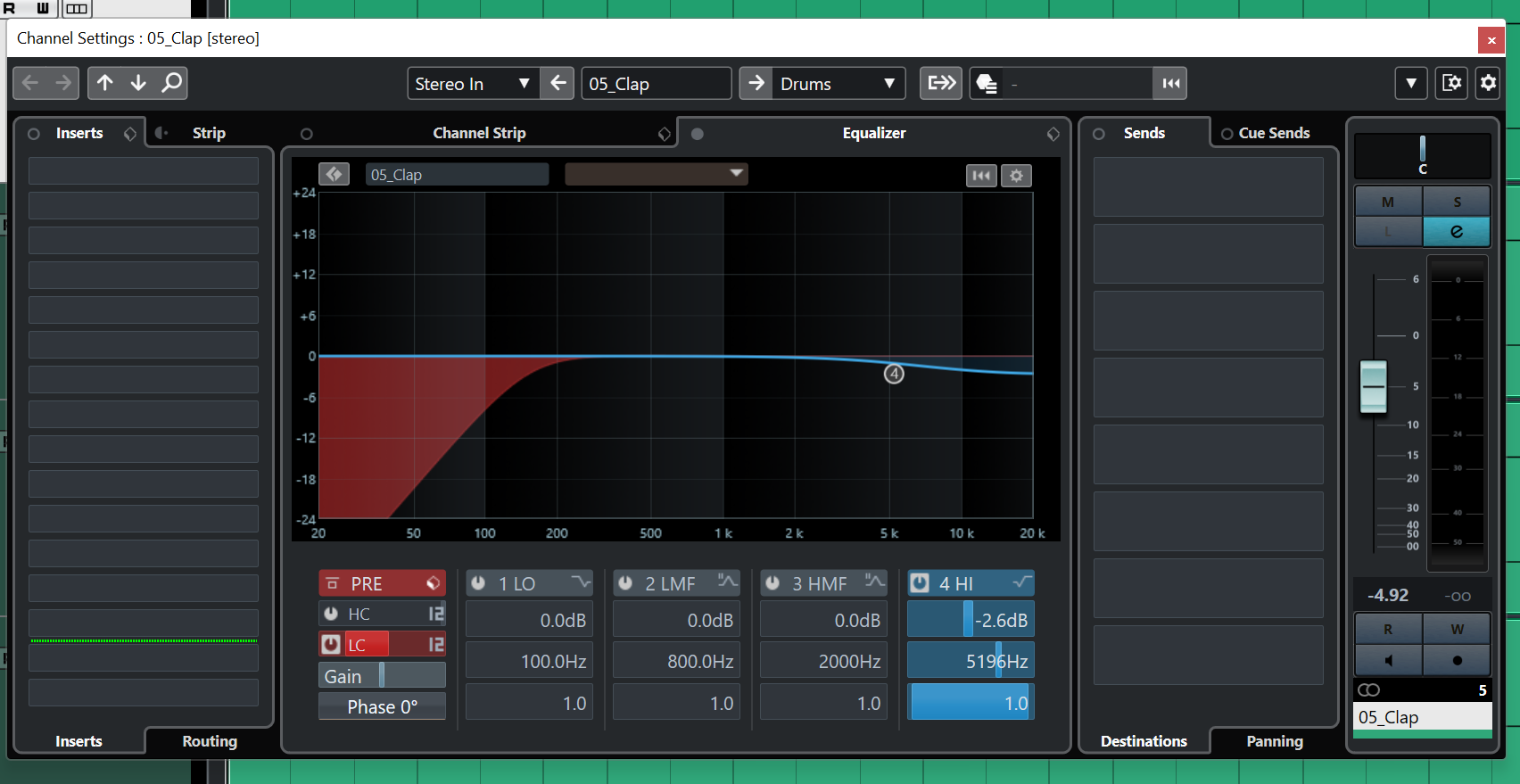Image resolution: width=1520 pixels, height=784 pixels.
Task: Click the track preset cube icon
Action: click(986, 83)
